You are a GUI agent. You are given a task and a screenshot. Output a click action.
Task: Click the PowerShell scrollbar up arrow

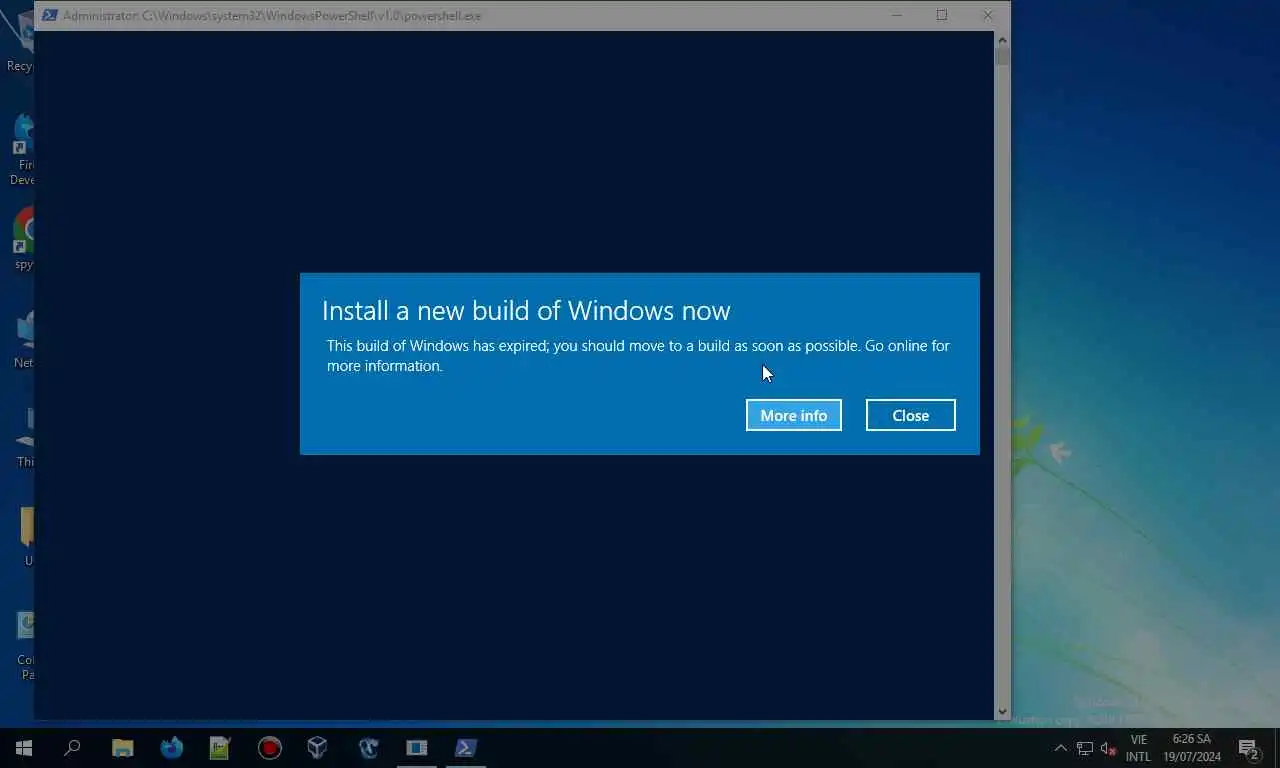tap(1002, 39)
